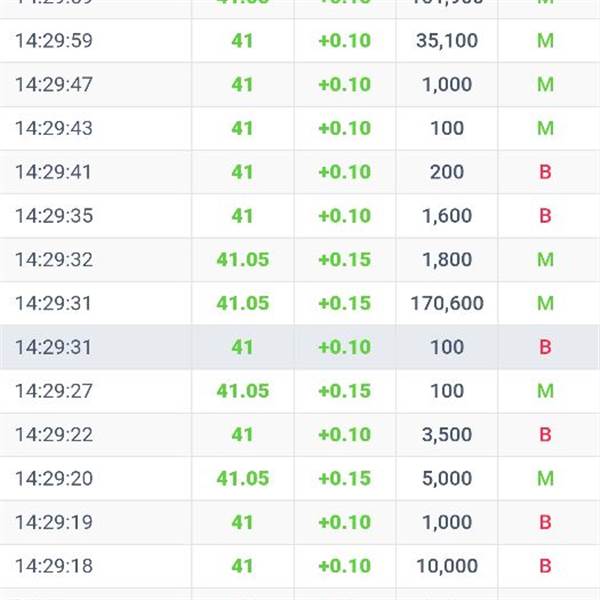
Task: Click +0.15 change at 14:29:20
Action: 345,479
